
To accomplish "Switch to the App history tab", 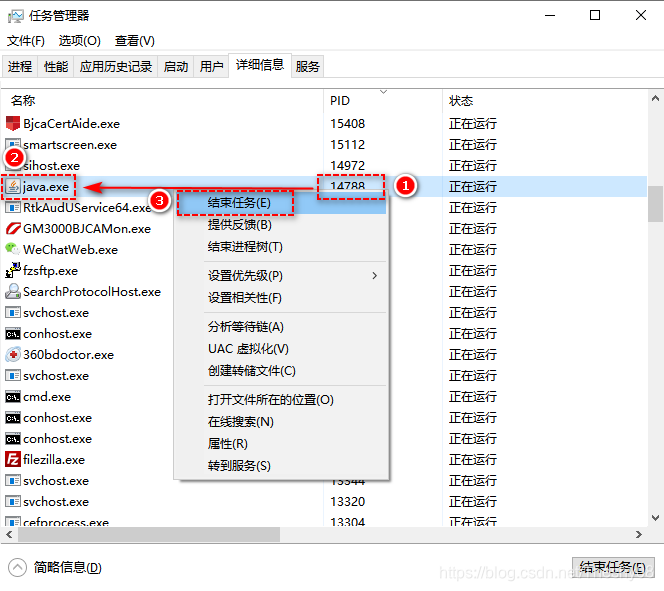I will click(x=116, y=66).
